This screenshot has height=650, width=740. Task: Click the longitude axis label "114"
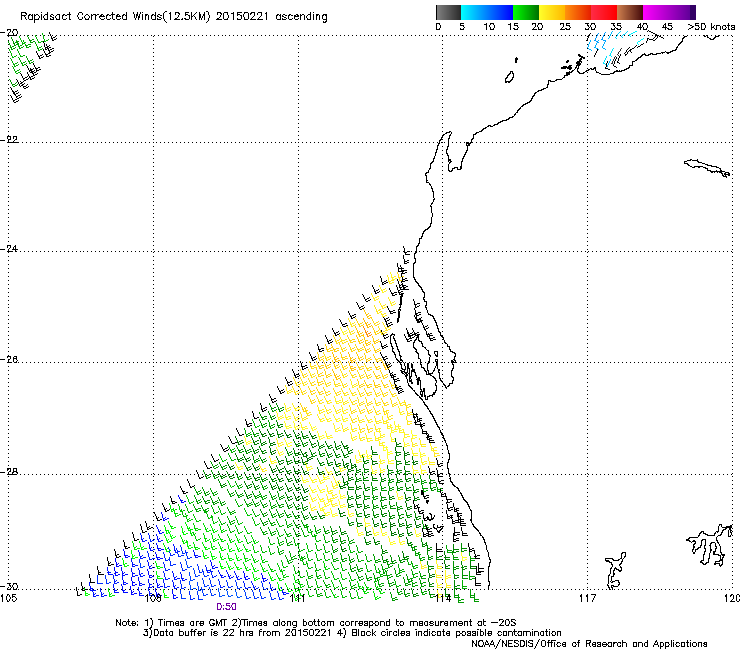[x=442, y=599]
